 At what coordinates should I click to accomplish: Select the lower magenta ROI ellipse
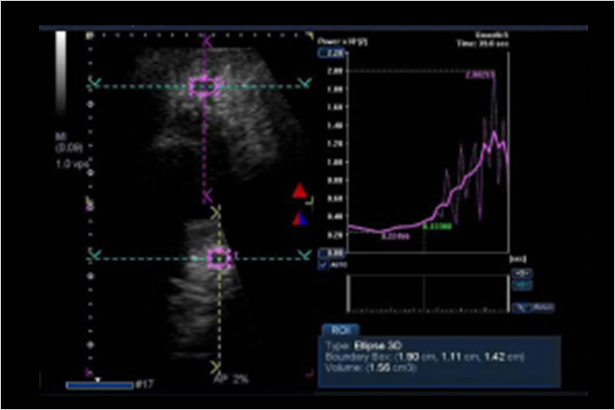click(x=218, y=258)
